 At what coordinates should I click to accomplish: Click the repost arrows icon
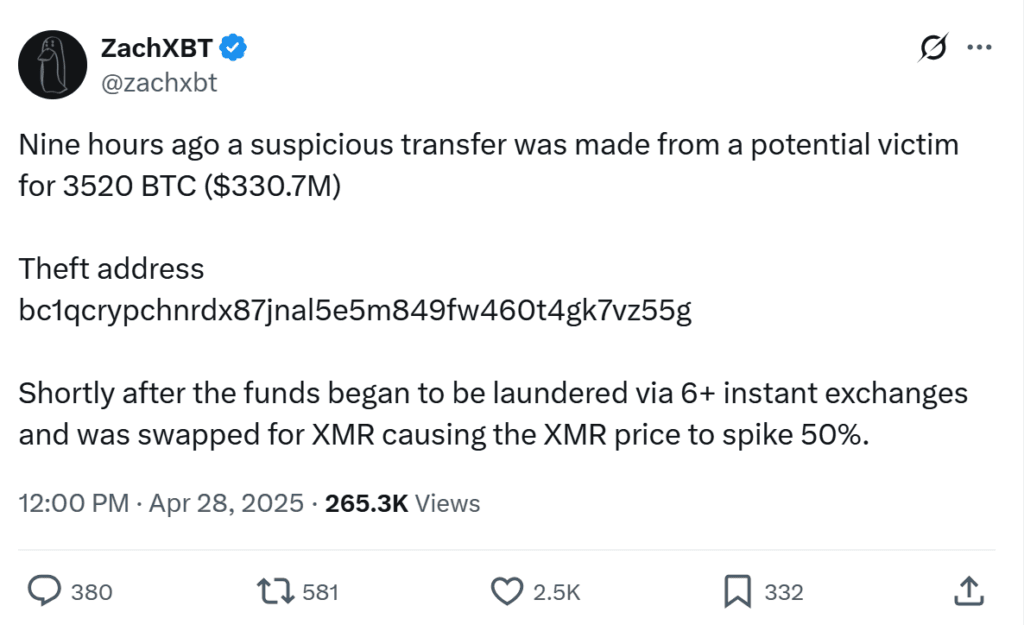tap(274, 592)
